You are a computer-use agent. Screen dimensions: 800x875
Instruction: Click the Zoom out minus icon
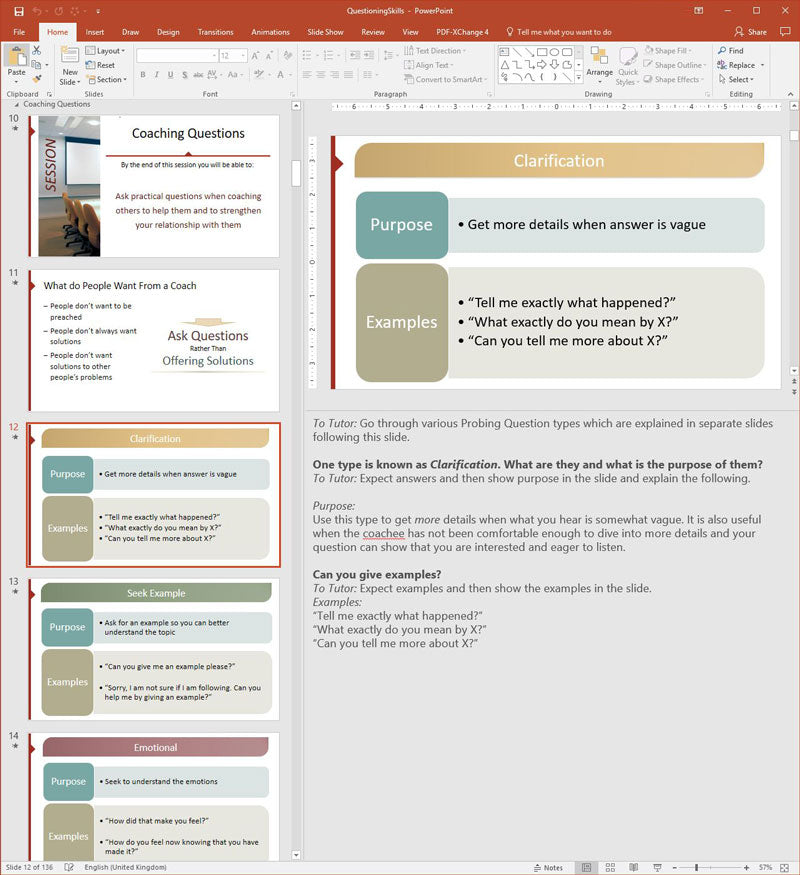pyautogui.click(x=674, y=868)
